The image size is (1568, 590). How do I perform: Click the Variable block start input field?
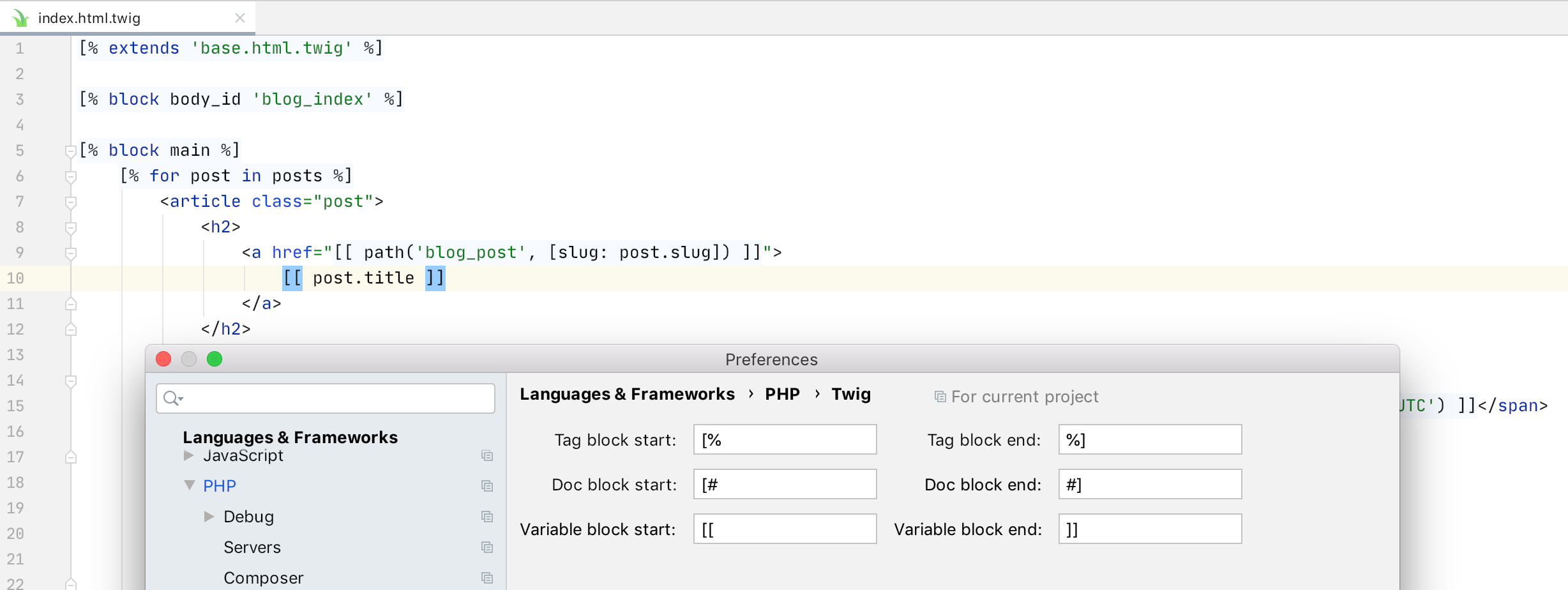pyautogui.click(x=784, y=529)
